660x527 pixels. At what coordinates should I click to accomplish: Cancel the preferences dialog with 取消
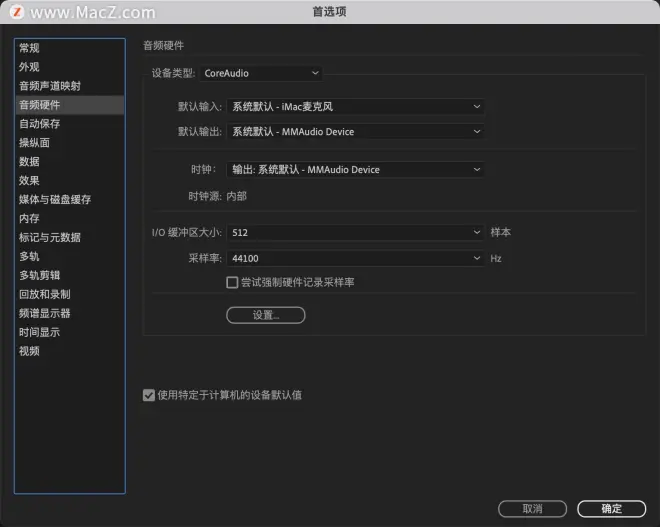[532, 509]
